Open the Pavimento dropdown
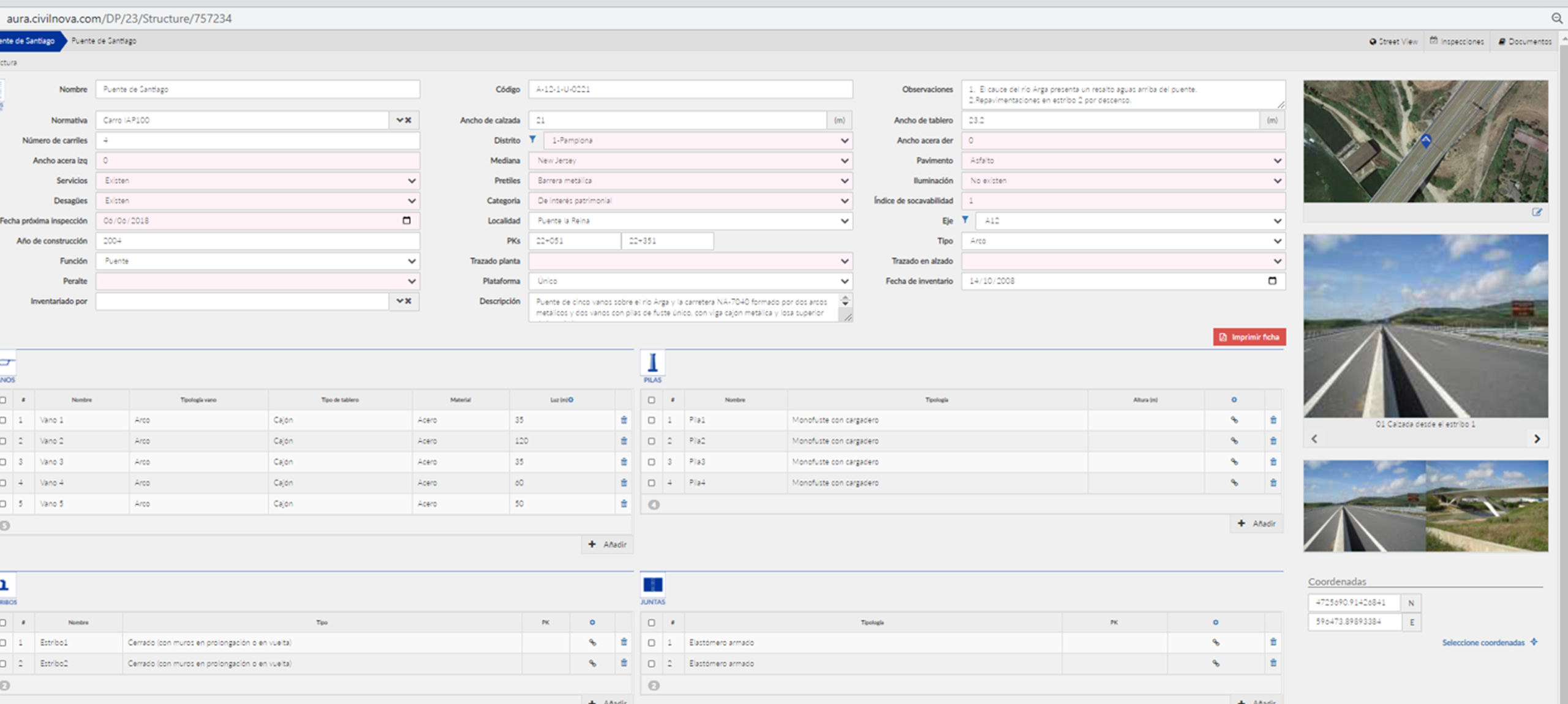Image resolution: width=1568 pixels, height=704 pixels. pyautogui.click(x=1123, y=160)
